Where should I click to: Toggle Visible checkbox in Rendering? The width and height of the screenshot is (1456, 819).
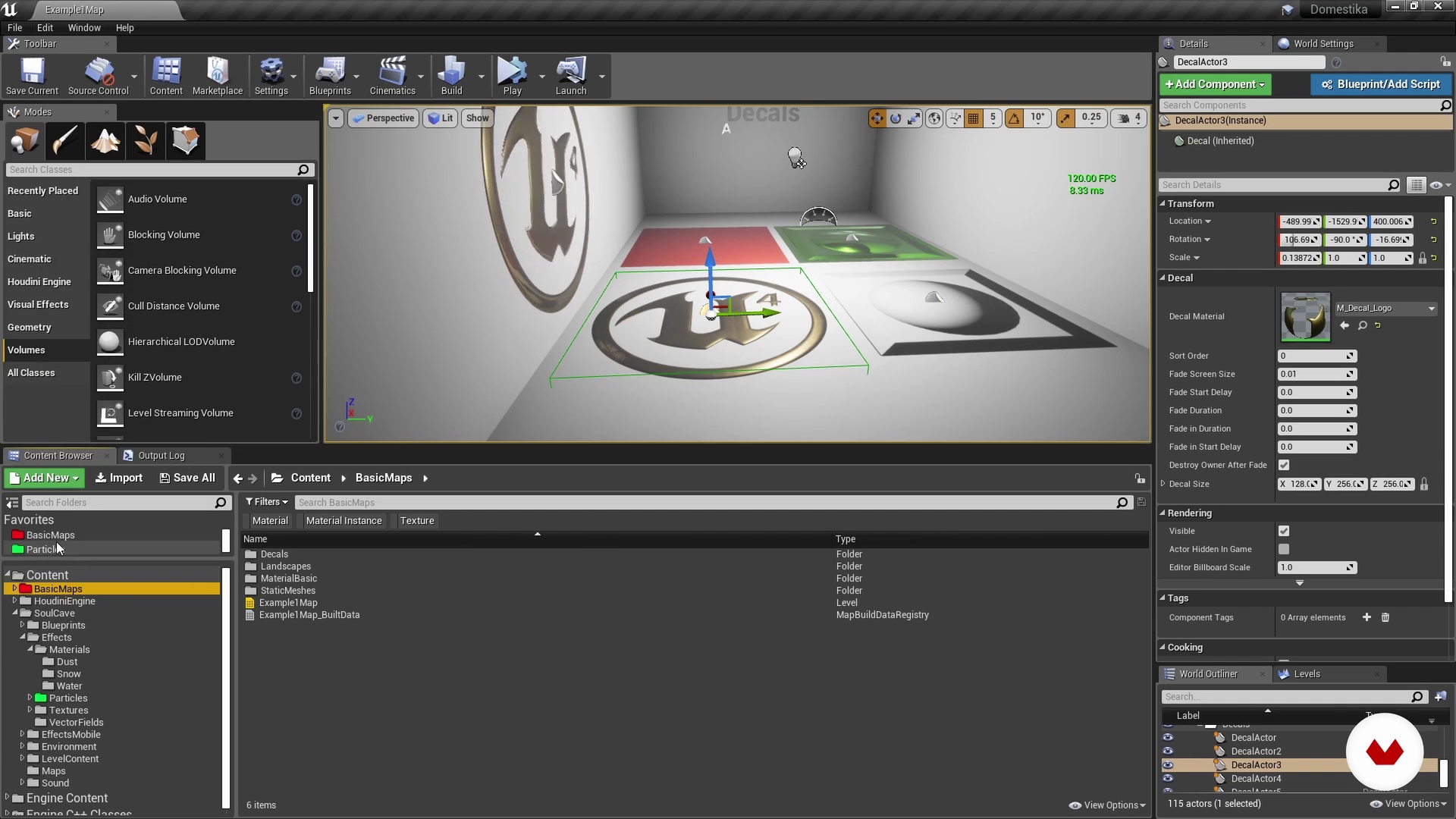pos(1284,531)
